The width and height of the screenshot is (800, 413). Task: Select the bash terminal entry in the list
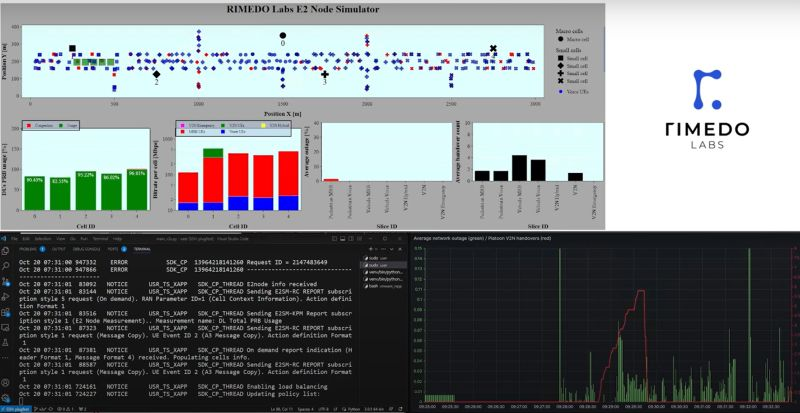(384, 286)
